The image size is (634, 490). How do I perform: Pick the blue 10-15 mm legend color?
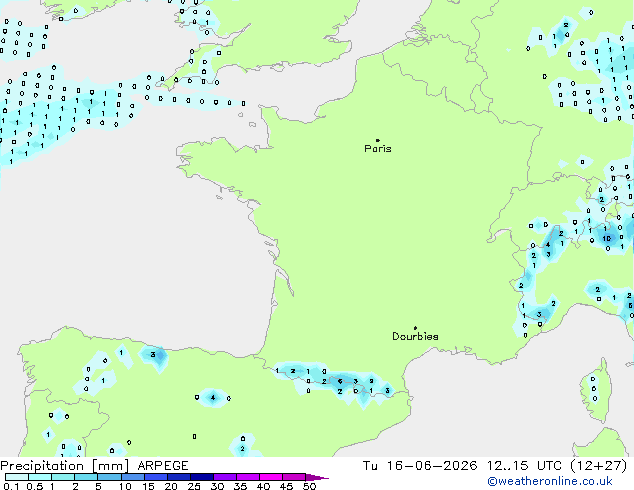[133, 477]
